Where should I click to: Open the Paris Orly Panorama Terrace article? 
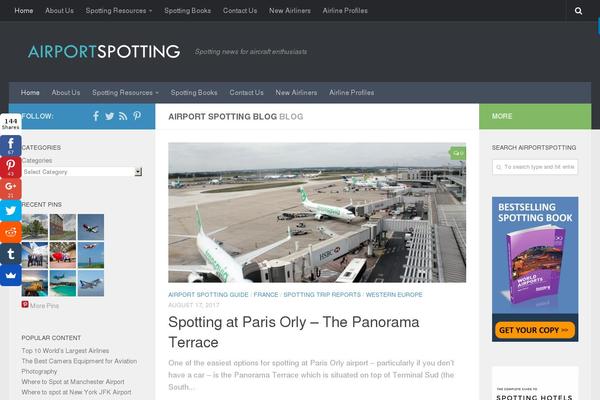click(293, 332)
